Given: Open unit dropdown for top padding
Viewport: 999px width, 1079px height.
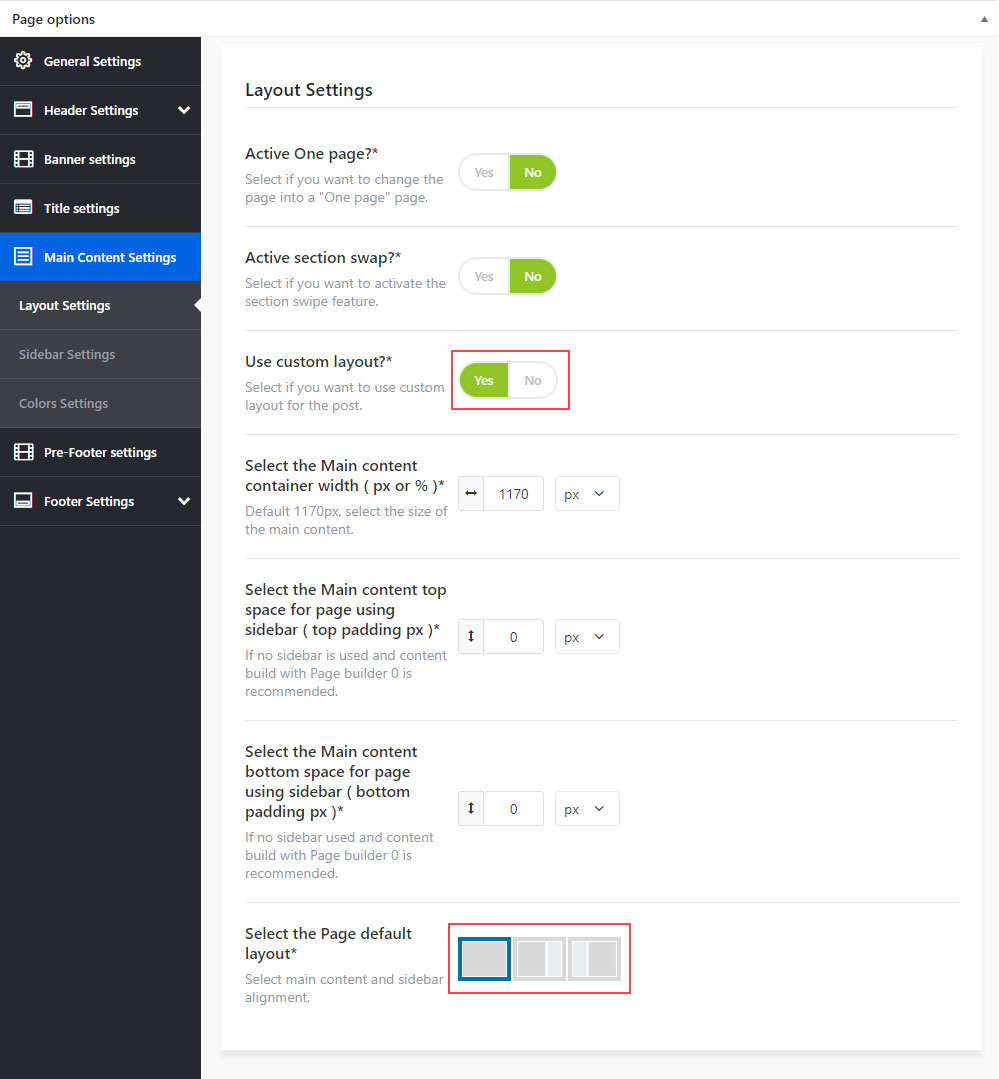Looking at the screenshot, I should click(x=586, y=637).
